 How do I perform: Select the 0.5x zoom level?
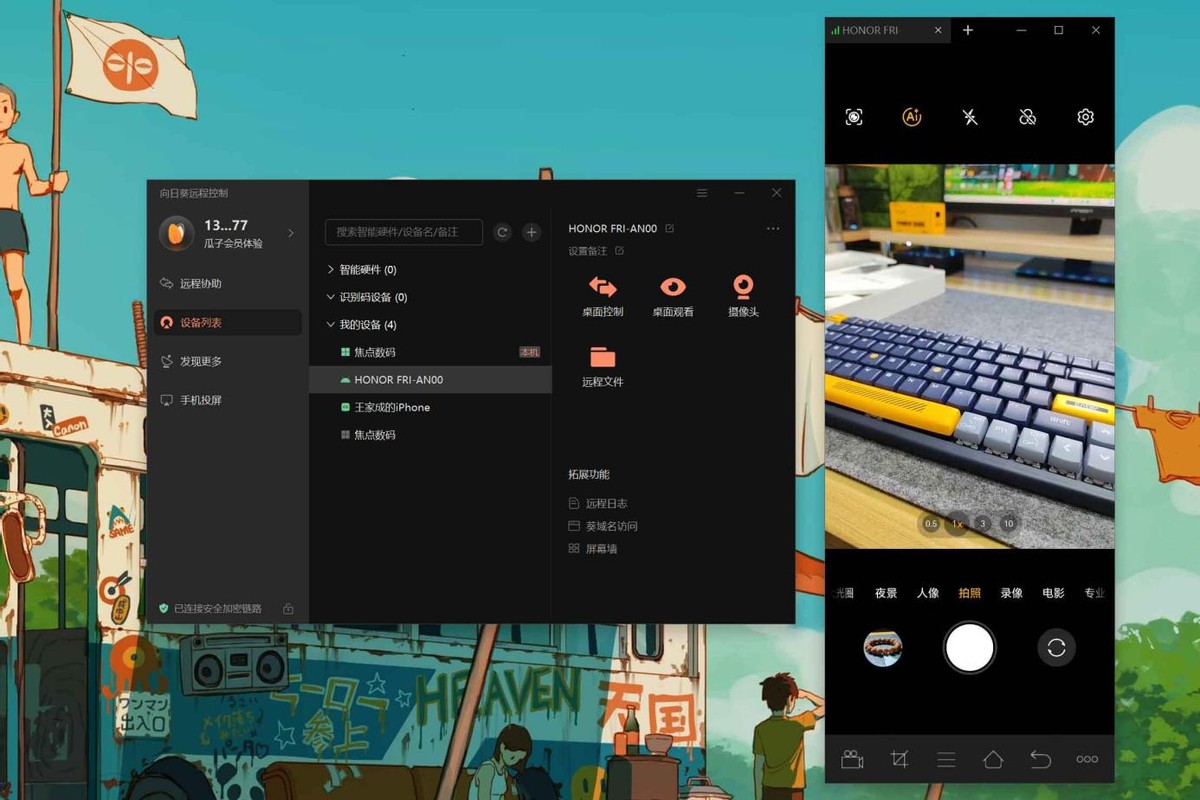click(x=931, y=524)
